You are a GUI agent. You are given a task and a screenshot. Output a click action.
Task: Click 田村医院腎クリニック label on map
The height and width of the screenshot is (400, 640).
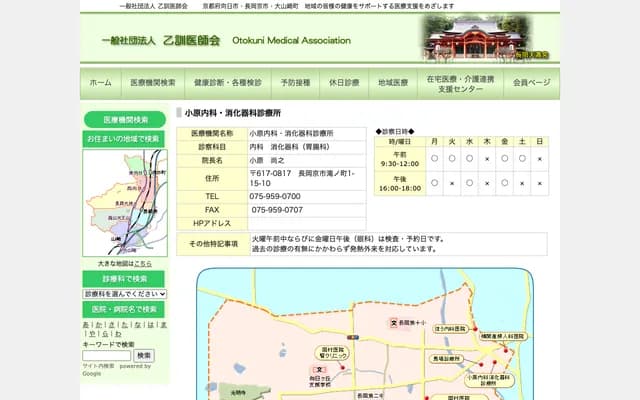pyautogui.click(x=333, y=354)
